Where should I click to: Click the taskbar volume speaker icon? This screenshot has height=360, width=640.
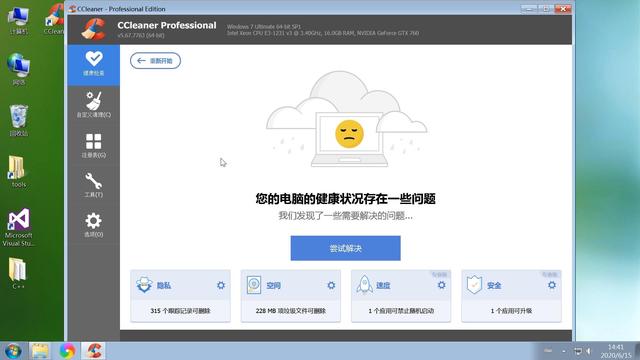pos(589,351)
